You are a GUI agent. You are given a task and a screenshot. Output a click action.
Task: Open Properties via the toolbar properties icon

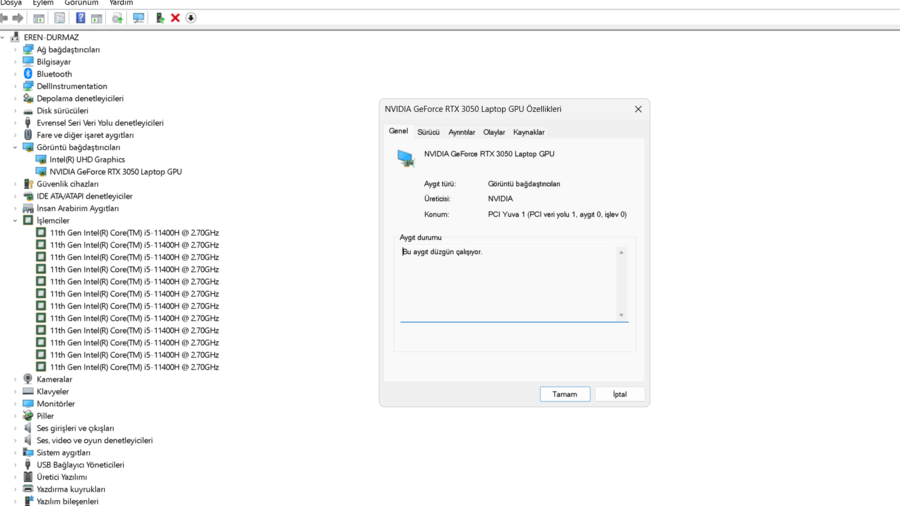60,18
